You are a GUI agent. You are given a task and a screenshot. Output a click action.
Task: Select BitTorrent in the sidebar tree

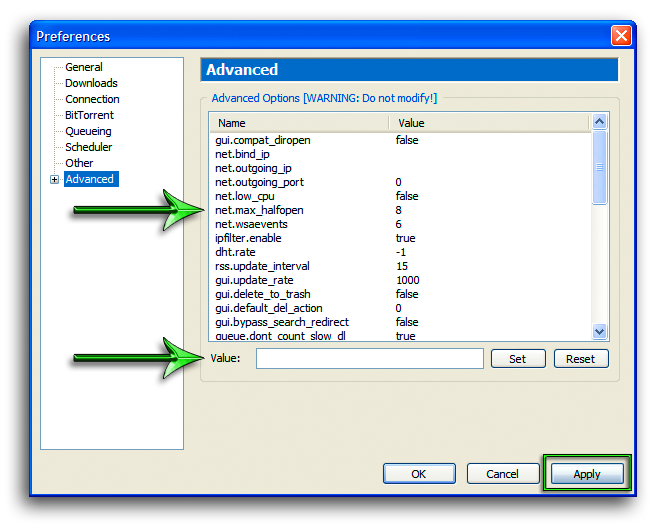[89, 115]
